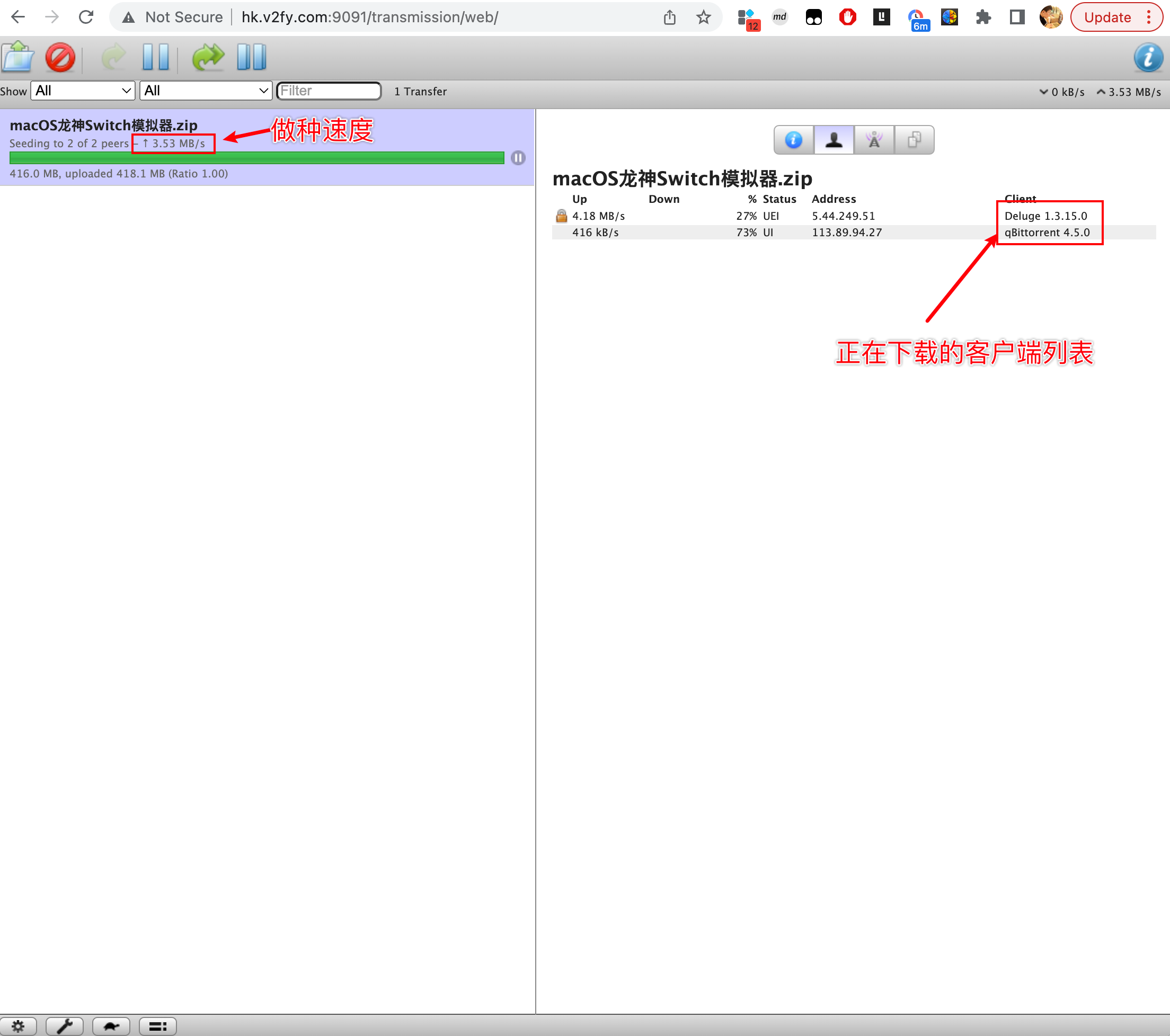Click the Chrome Update button
This screenshot has width=1170, height=1036.
click(1107, 17)
